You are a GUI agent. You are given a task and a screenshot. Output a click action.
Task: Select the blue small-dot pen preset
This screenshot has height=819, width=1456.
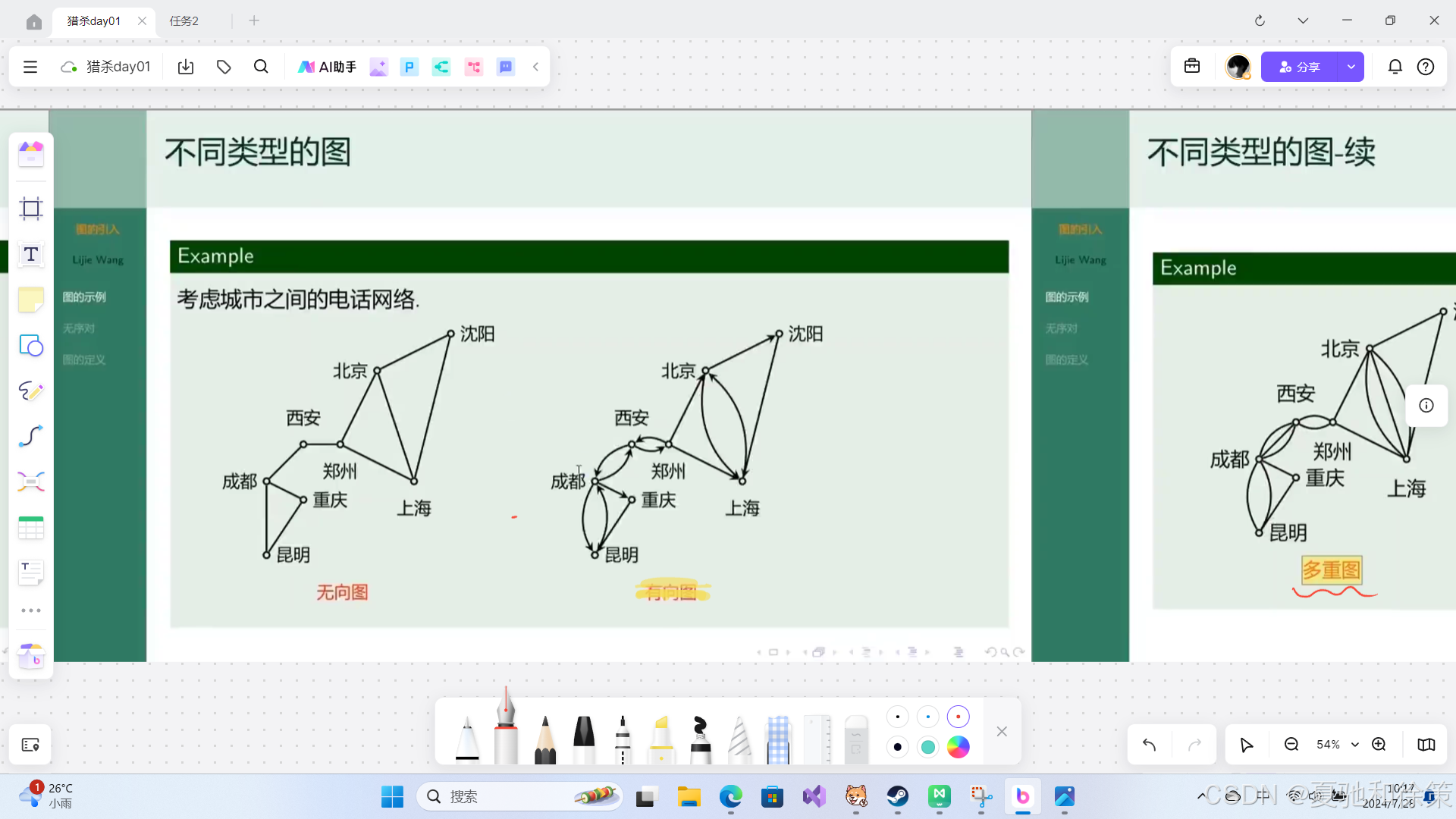pos(927,717)
